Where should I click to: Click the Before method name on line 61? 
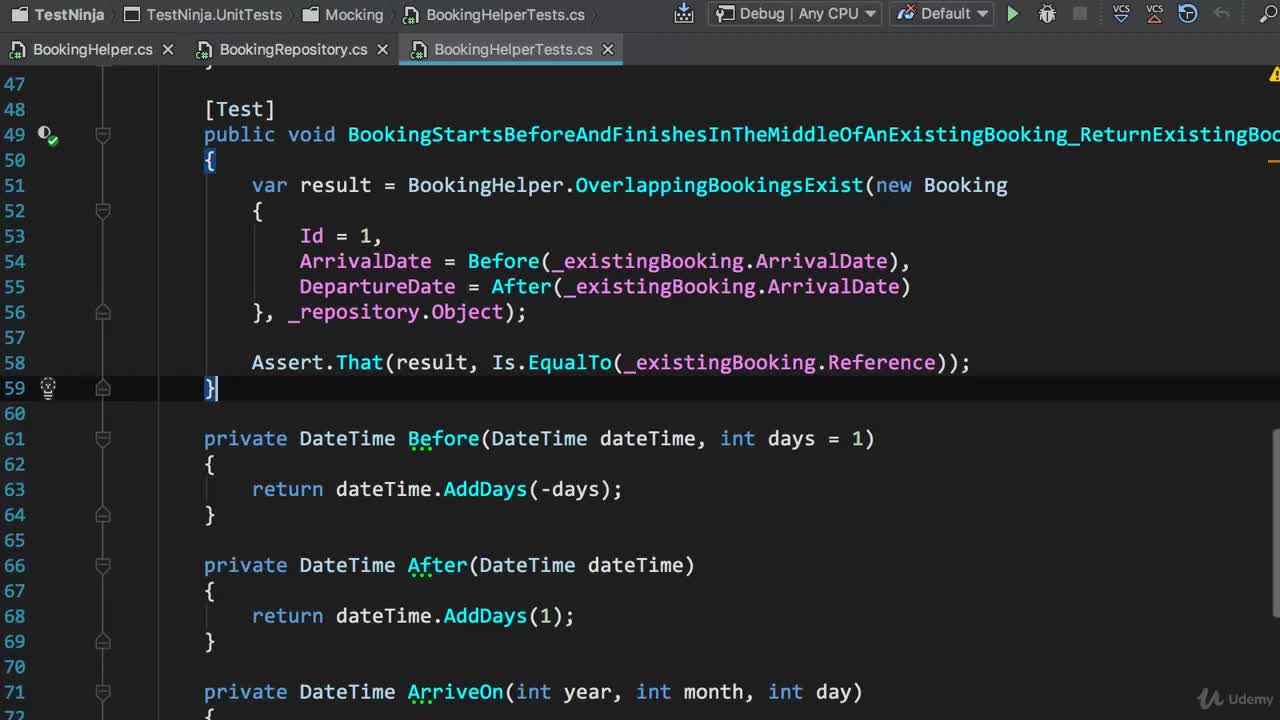pos(443,439)
